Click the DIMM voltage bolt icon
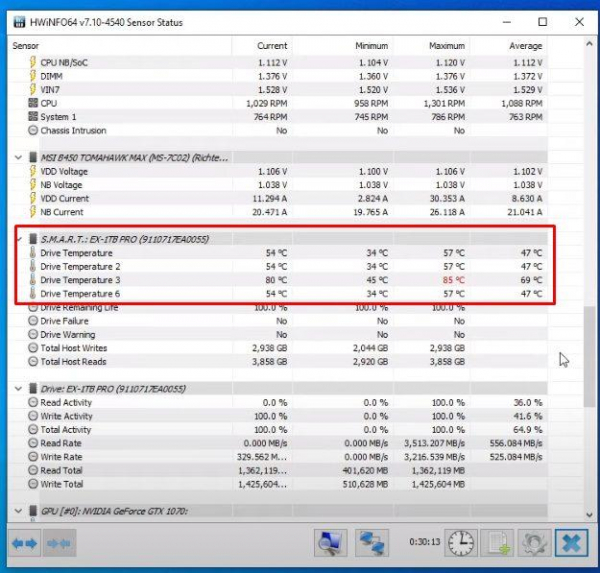This screenshot has width=600, height=573. [33, 76]
